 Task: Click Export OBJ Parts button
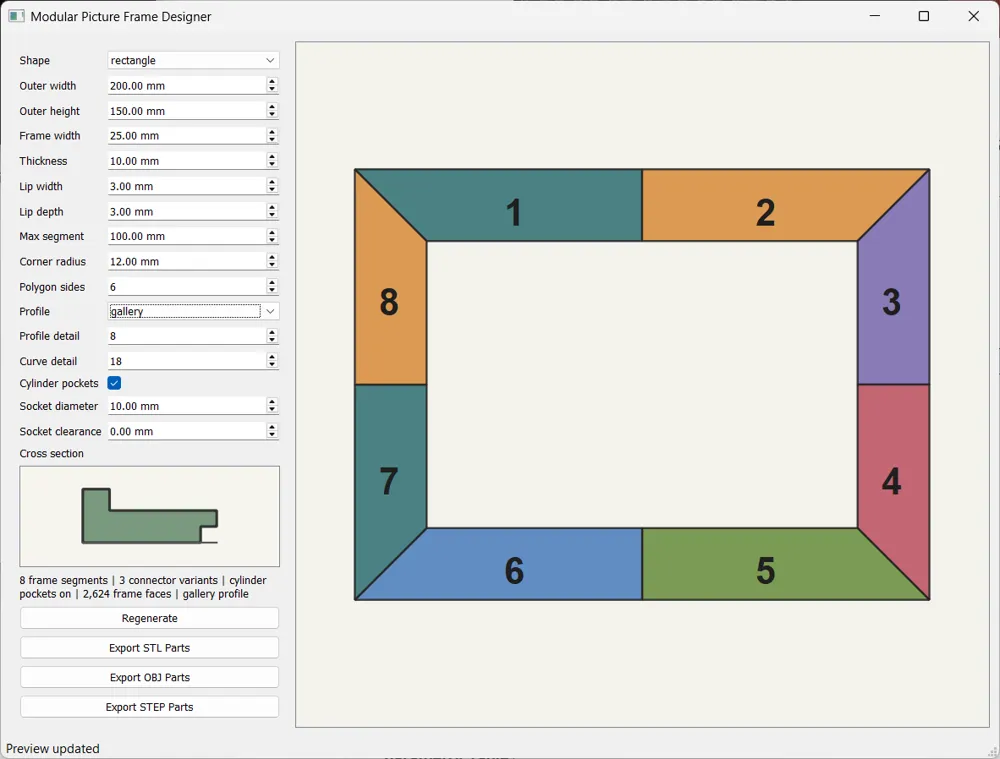tap(149, 677)
